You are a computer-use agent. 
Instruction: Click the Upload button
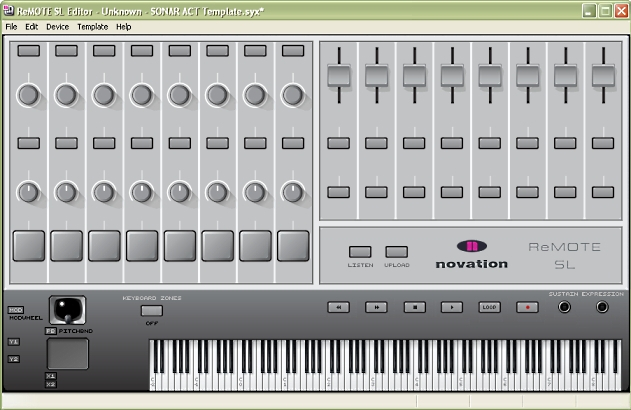pos(397,252)
